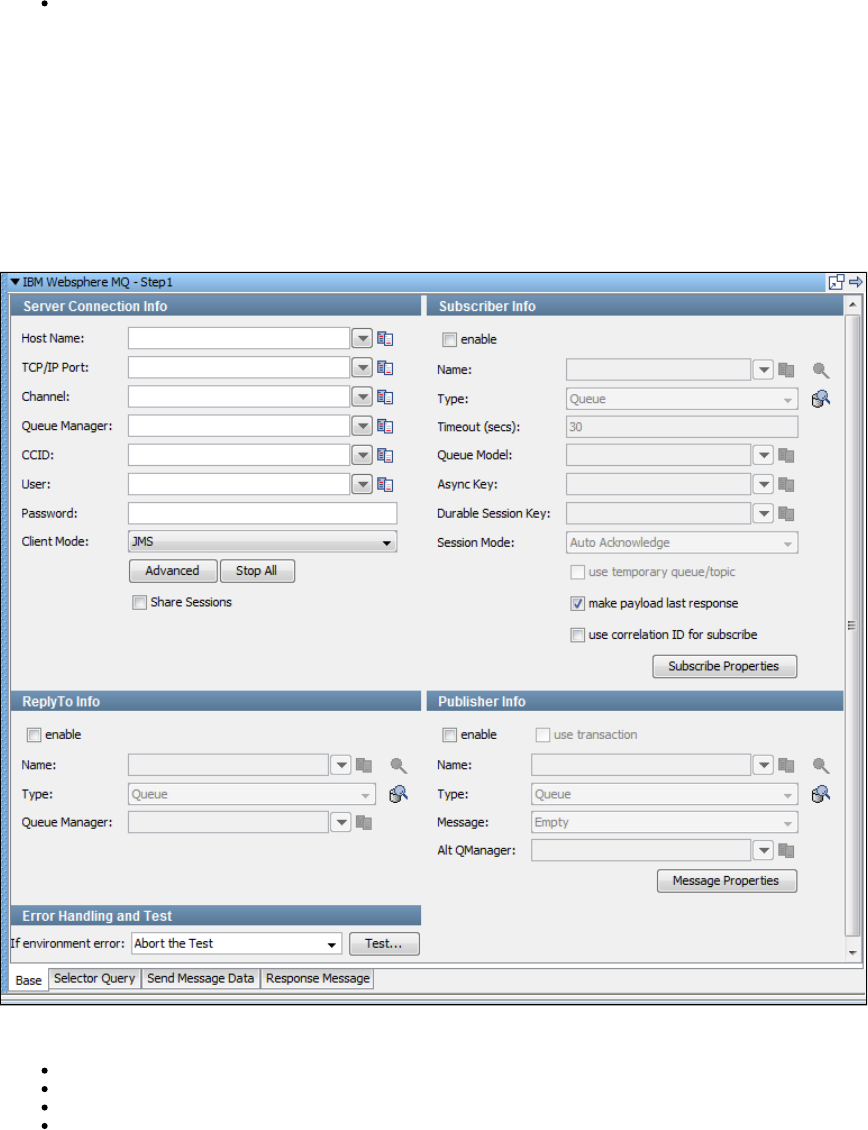This screenshot has height=1130, width=868.
Task: Click browse icon next to Publisher Type
Action: [820, 793]
